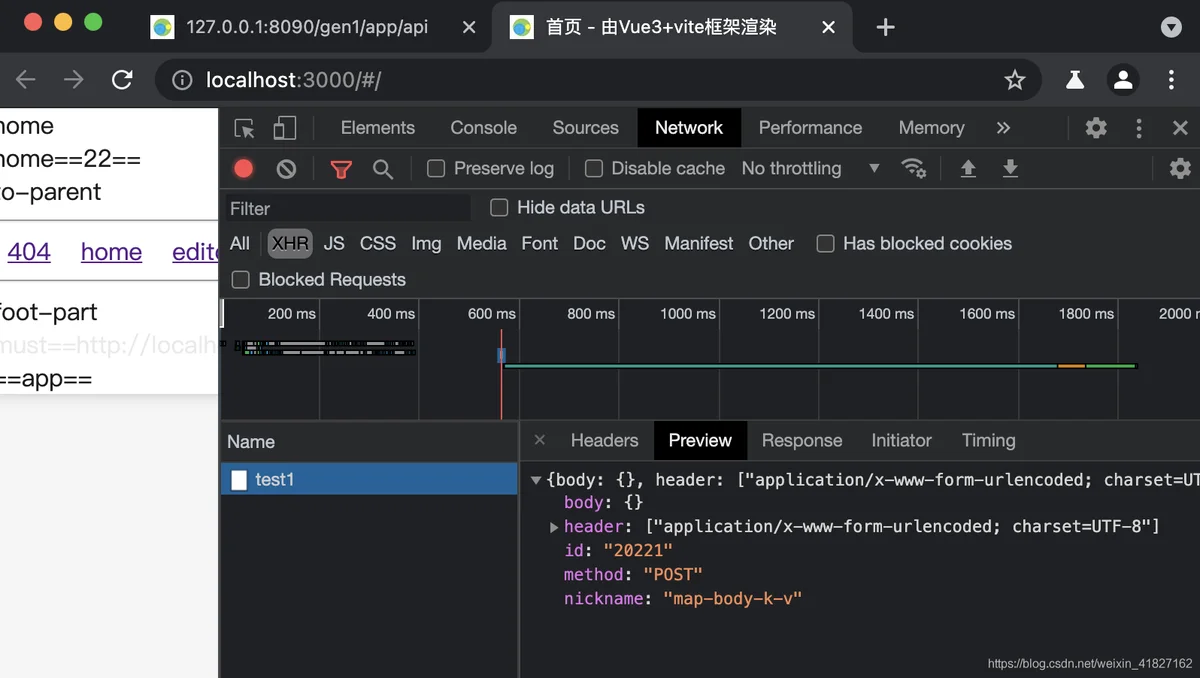The width and height of the screenshot is (1200, 678).
Task: Bookmark this page with the star icon
Action: [x=1014, y=80]
